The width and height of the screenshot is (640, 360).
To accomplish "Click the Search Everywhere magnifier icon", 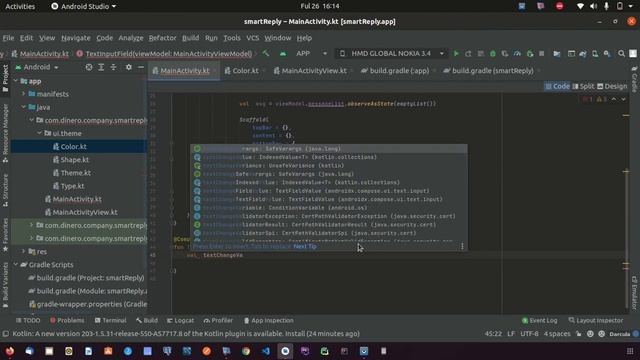I will [621, 53].
